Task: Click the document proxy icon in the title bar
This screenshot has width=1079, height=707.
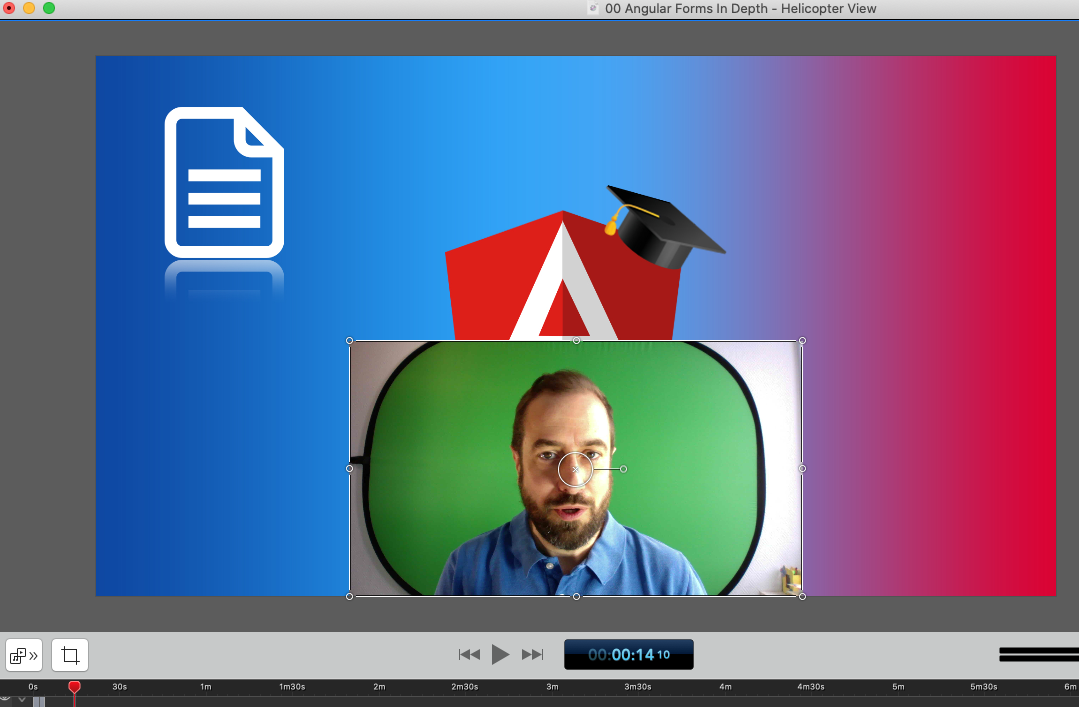Action: tap(593, 8)
